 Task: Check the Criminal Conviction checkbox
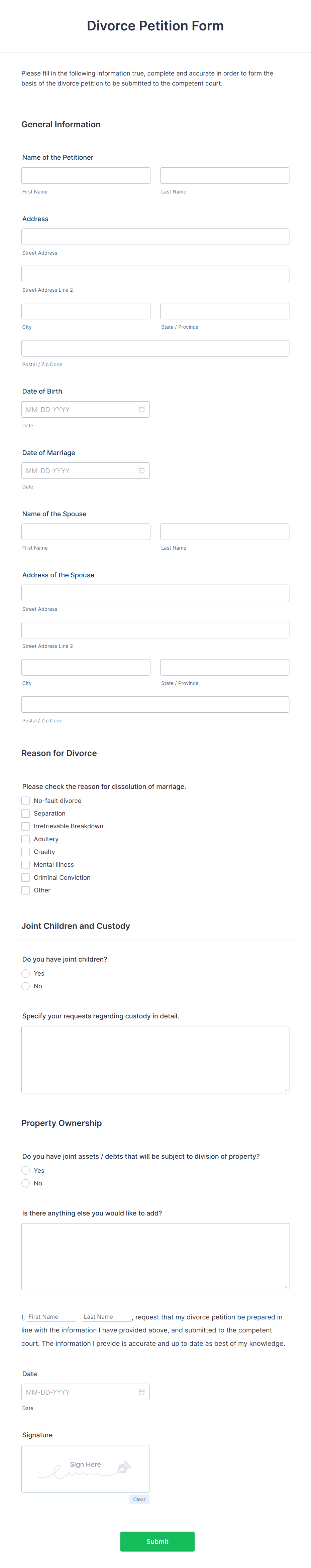[x=26, y=877]
